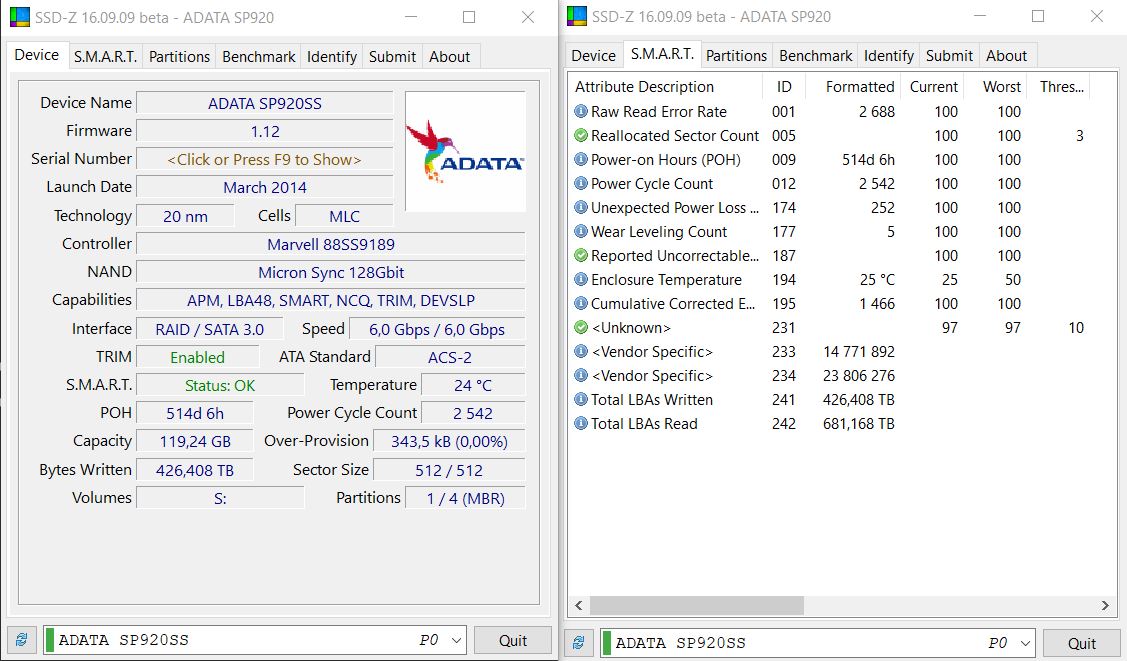Sort by Attribute Description column header
Screen dimensions: 1127x661
[x=666, y=87]
